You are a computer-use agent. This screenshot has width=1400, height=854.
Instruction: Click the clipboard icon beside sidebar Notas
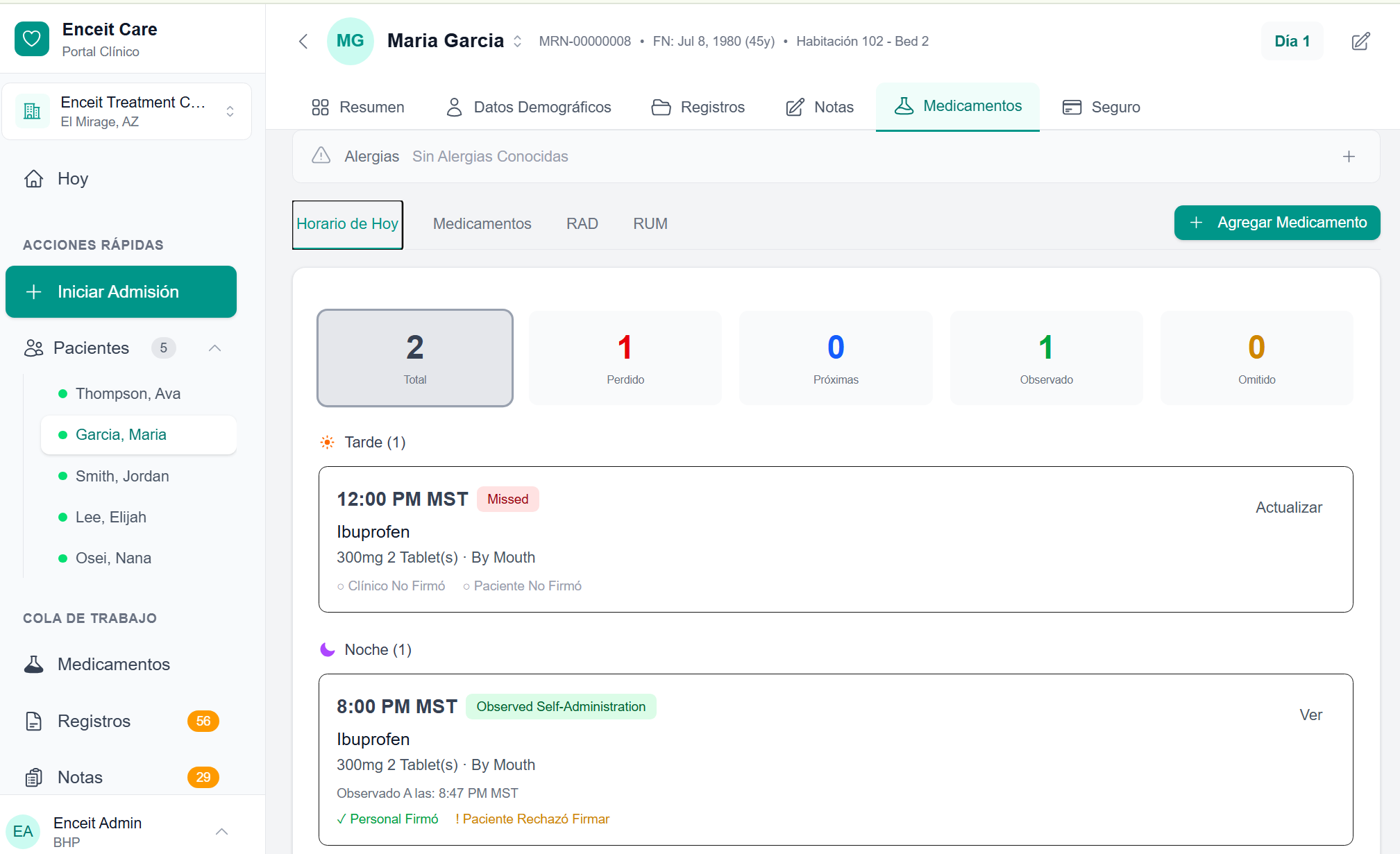click(34, 778)
